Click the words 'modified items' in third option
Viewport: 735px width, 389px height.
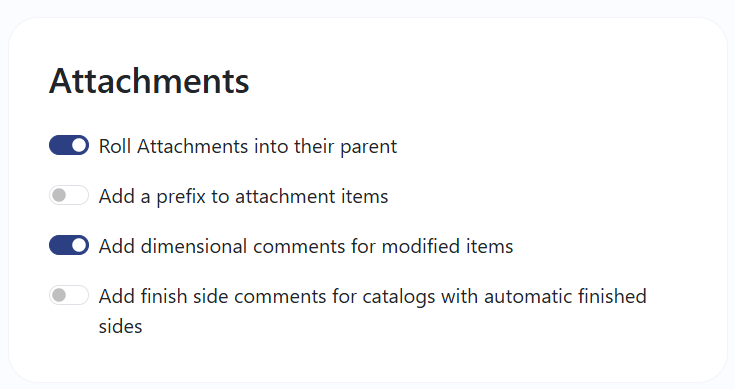click(x=448, y=246)
